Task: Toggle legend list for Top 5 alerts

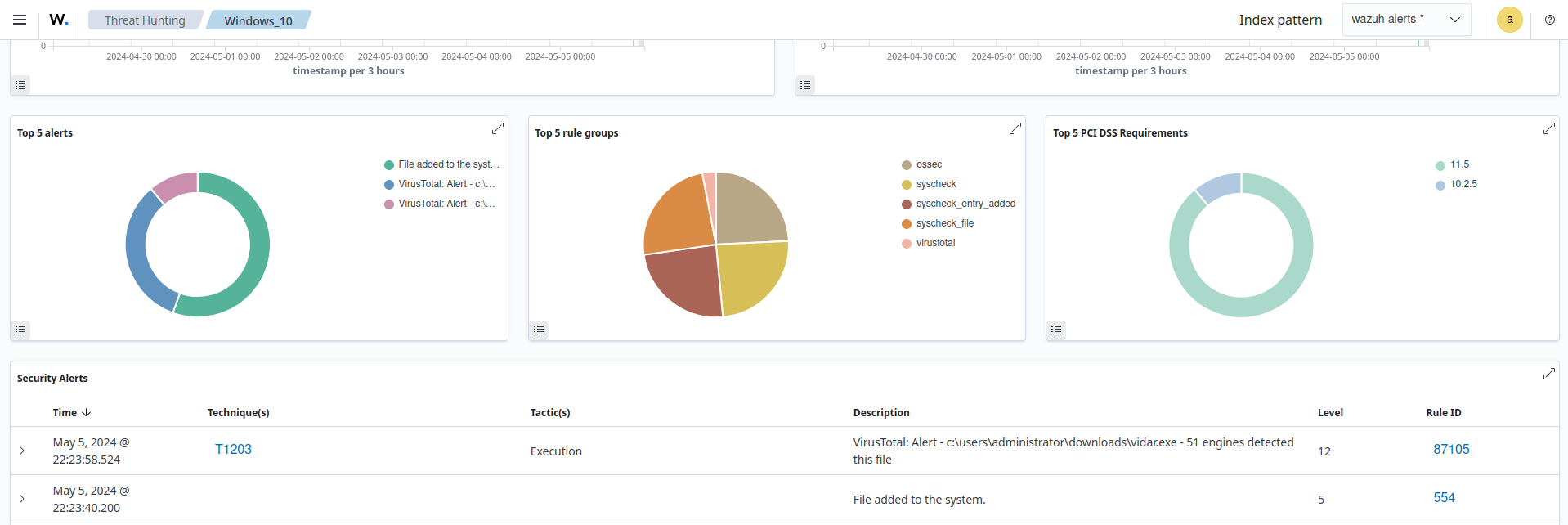Action: pyautogui.click(x=21, y=330)
